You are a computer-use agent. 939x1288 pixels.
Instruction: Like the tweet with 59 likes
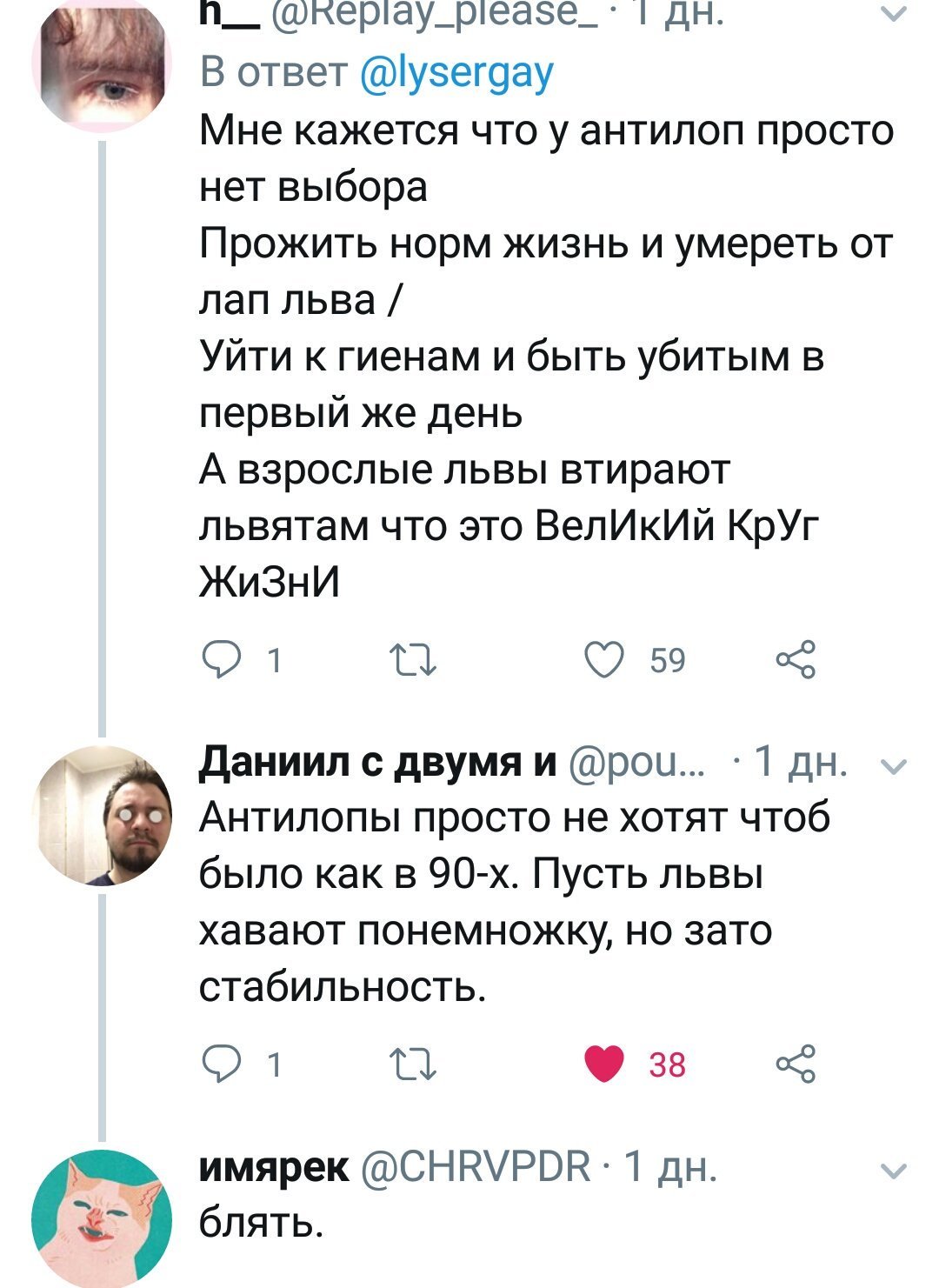tap(605, 661)
